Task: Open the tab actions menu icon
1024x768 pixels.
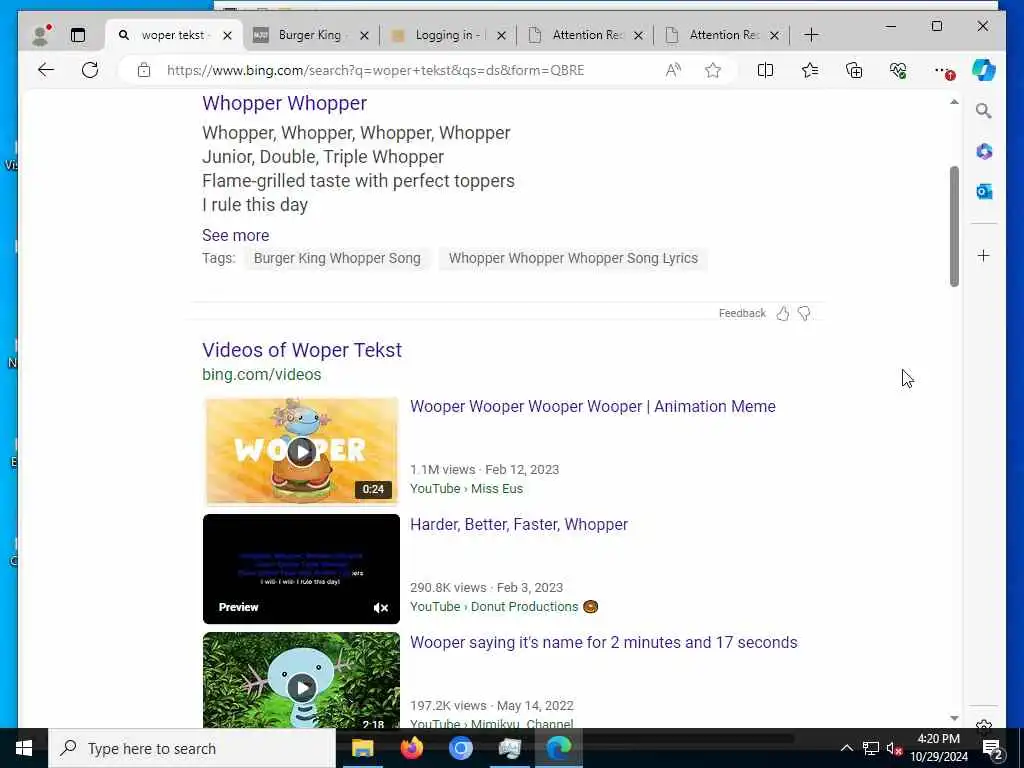Action: 78,35
